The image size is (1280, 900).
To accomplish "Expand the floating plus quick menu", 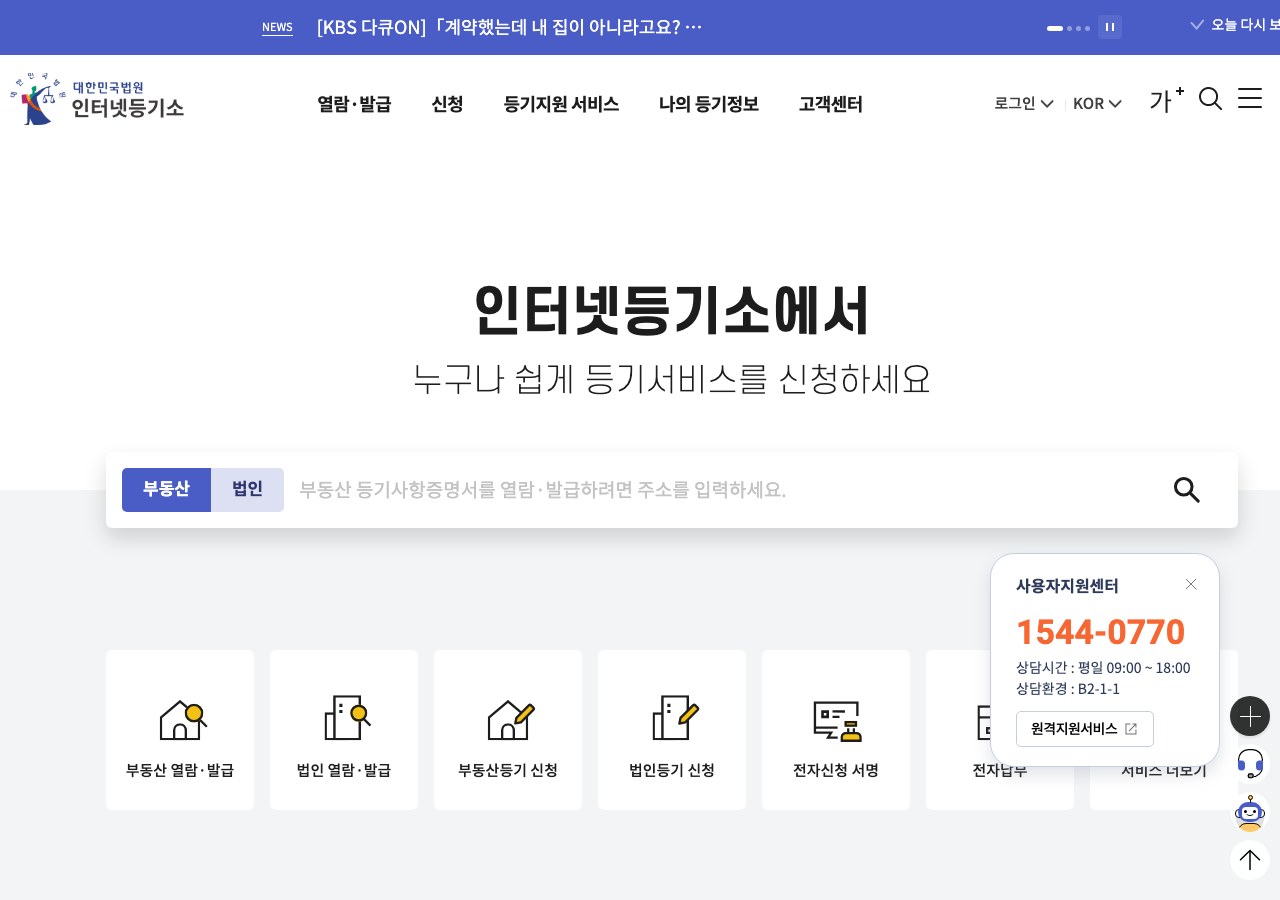I will 1250,716.
